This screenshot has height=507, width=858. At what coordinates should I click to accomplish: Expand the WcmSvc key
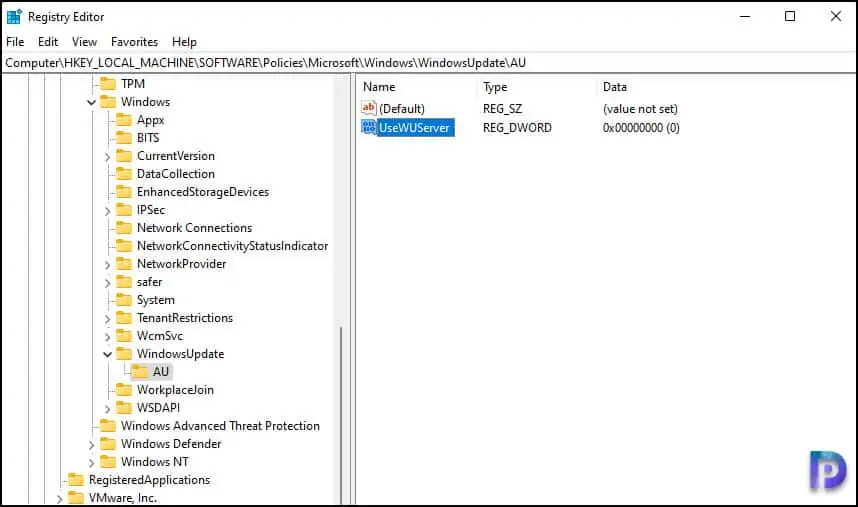(107, 337)
